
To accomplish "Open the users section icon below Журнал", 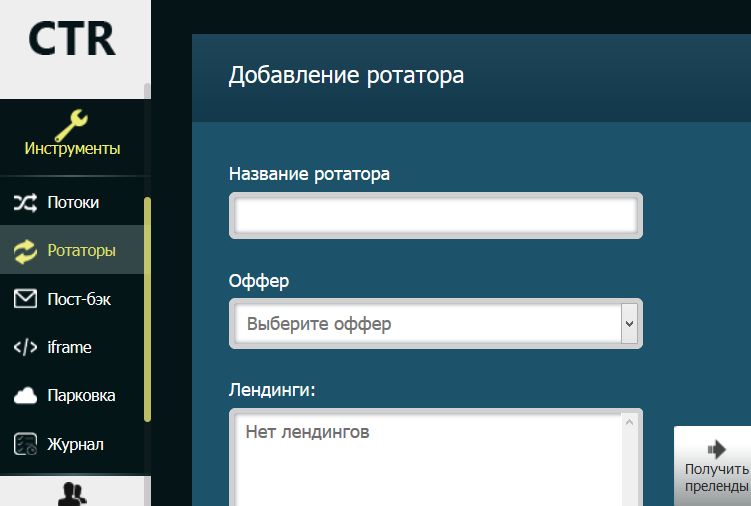I will [72, 494].
